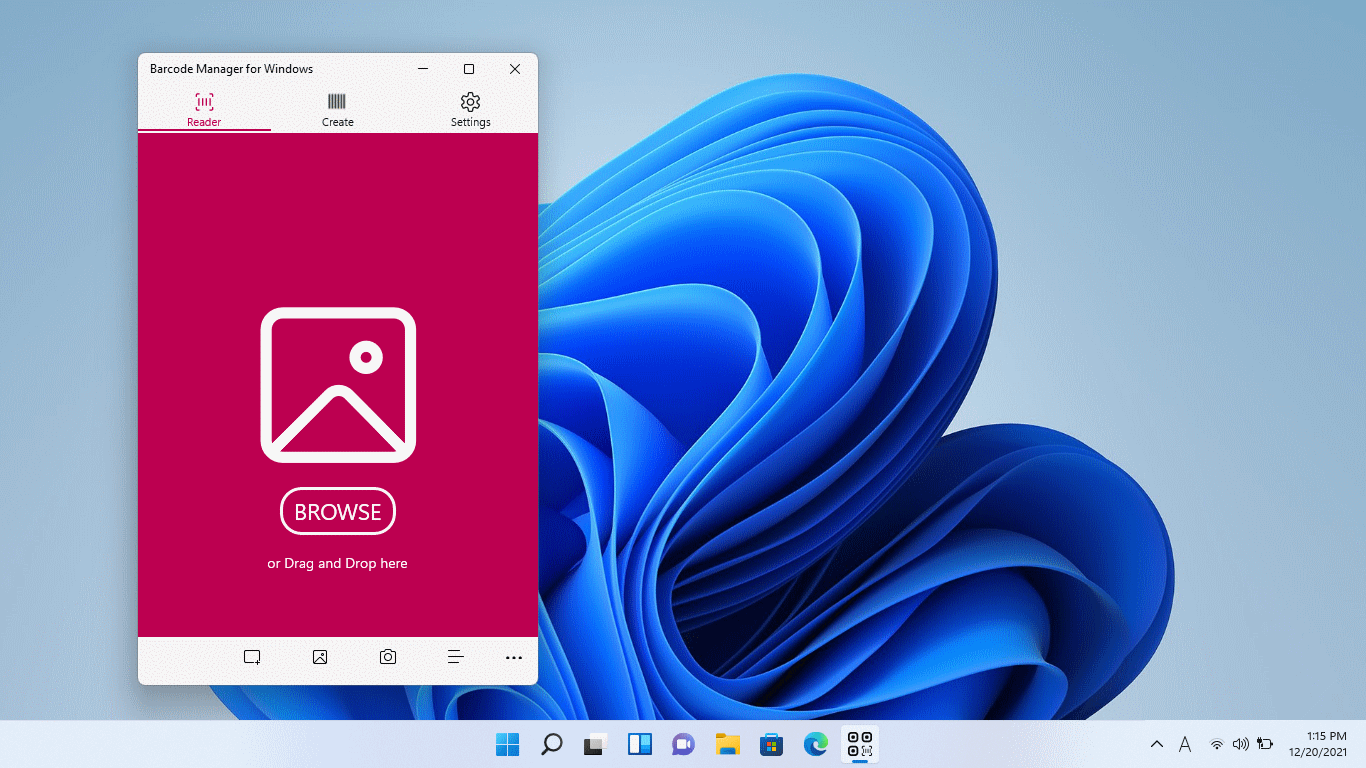Open the volume slider from the tray
The height and width of the screenshot is (768, 1366).
(x=1240, y=744)
